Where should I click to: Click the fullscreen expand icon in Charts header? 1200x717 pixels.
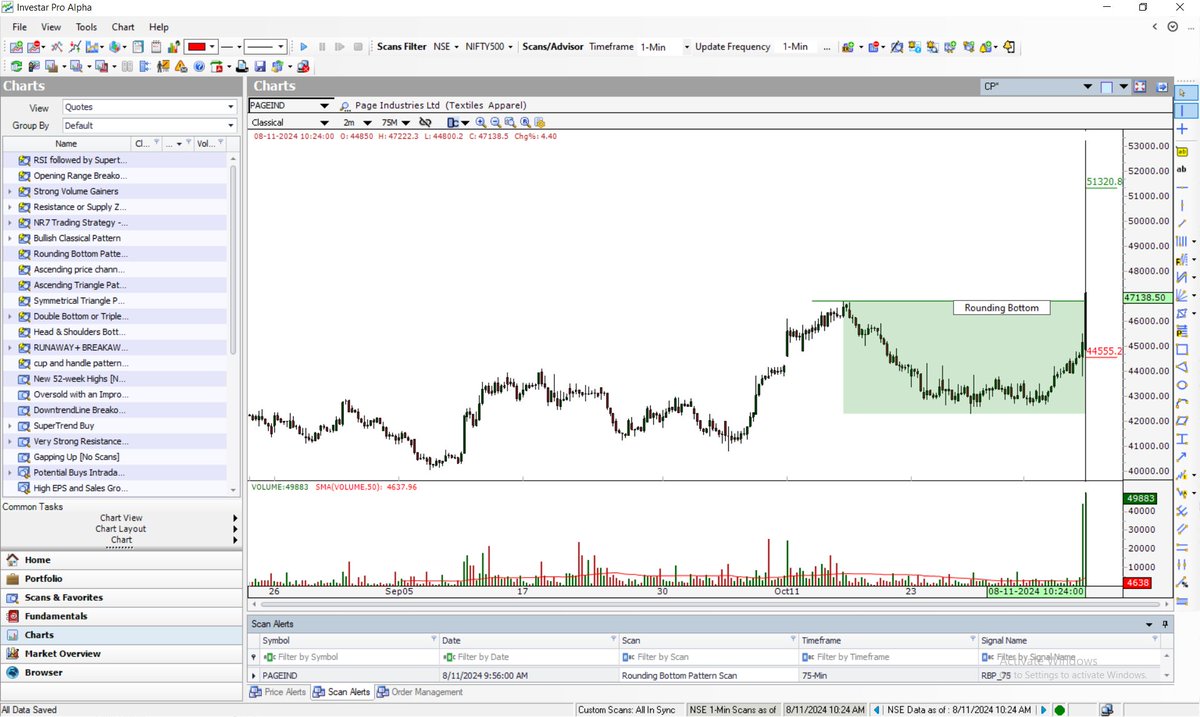[x=1139, y=87]
